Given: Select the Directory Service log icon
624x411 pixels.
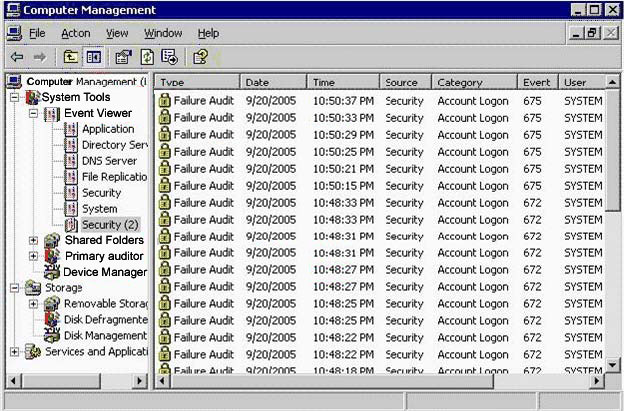Looking at the screenshot, I should coord(71,145).
